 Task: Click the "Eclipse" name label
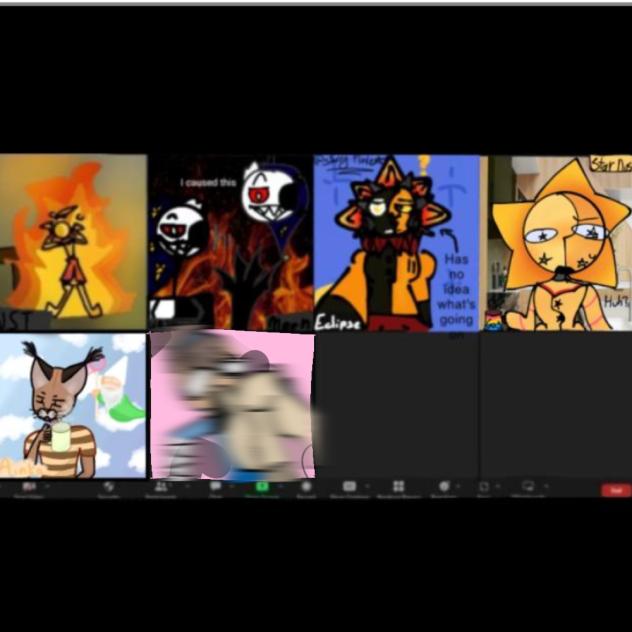click(x=337, y=323)
